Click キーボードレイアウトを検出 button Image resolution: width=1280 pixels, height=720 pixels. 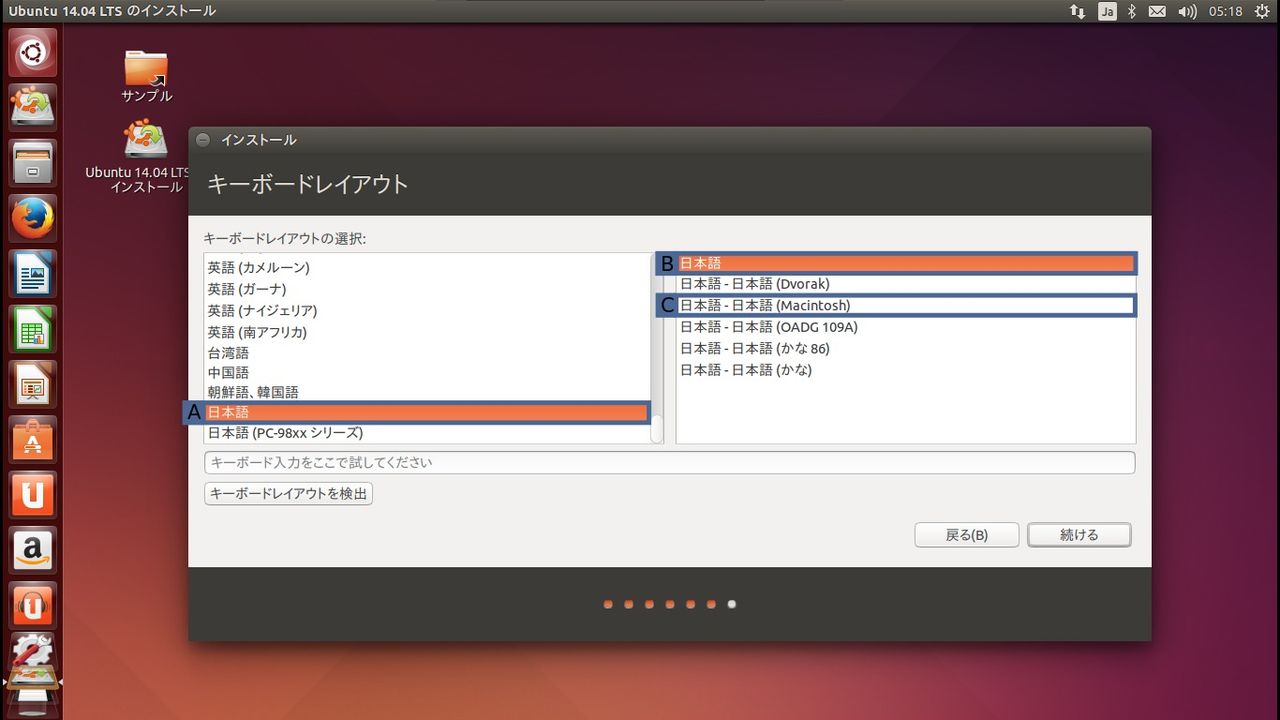pyautogui.click(x=288, y=493)
